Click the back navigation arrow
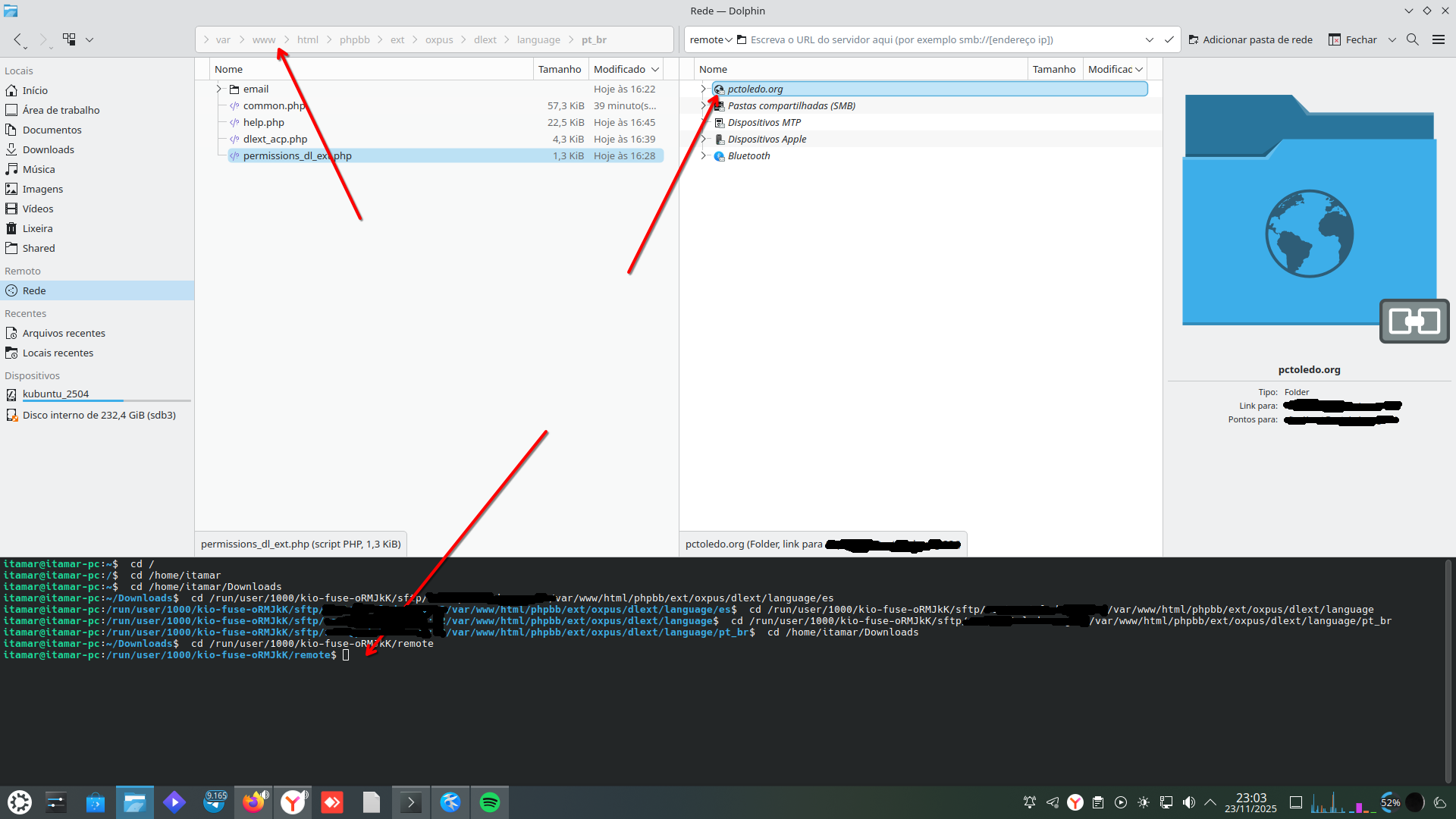Screen dimensions: 1456x819 [x=17, y=39]
